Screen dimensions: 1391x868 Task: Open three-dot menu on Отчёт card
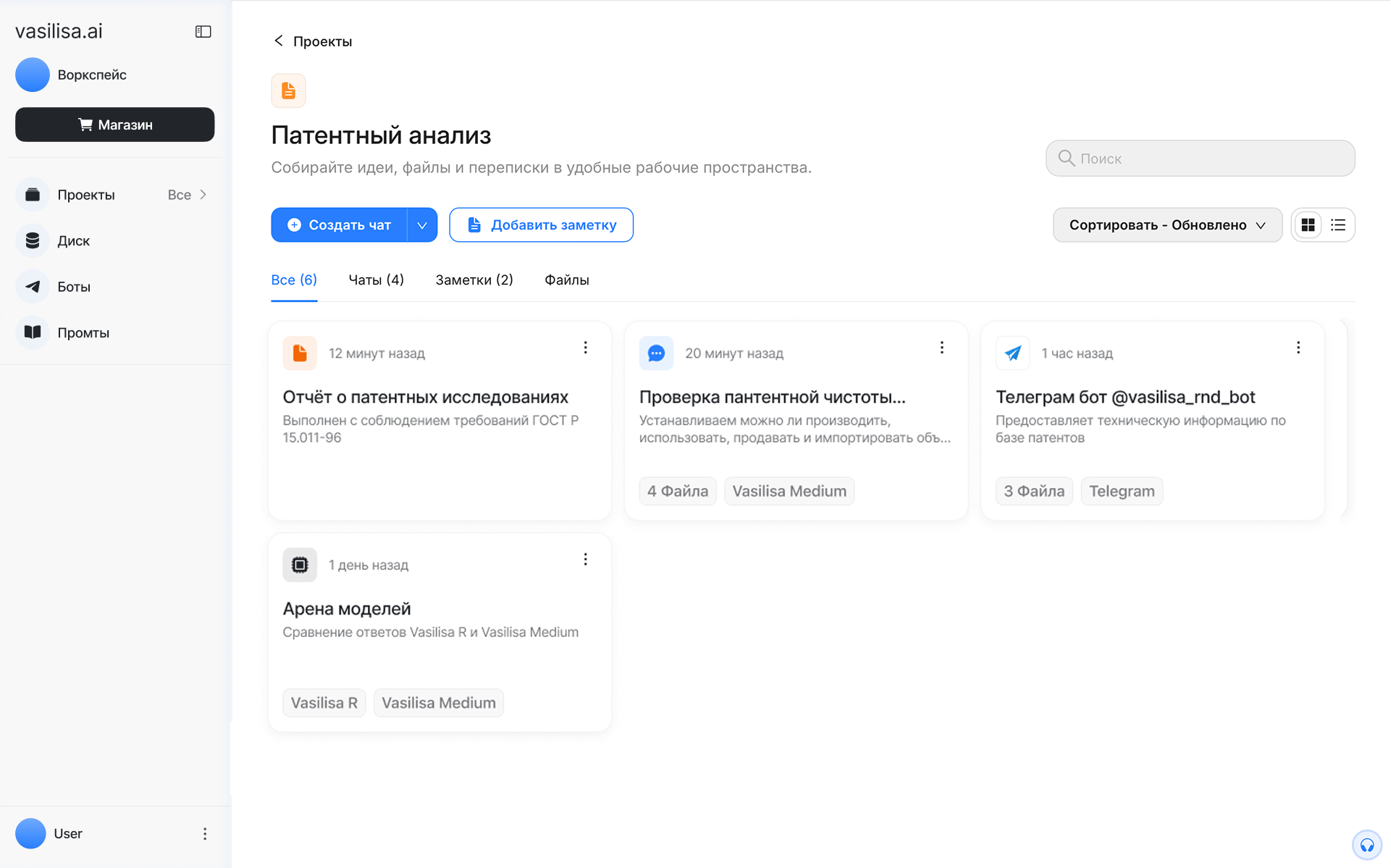[x=585, y=348]
